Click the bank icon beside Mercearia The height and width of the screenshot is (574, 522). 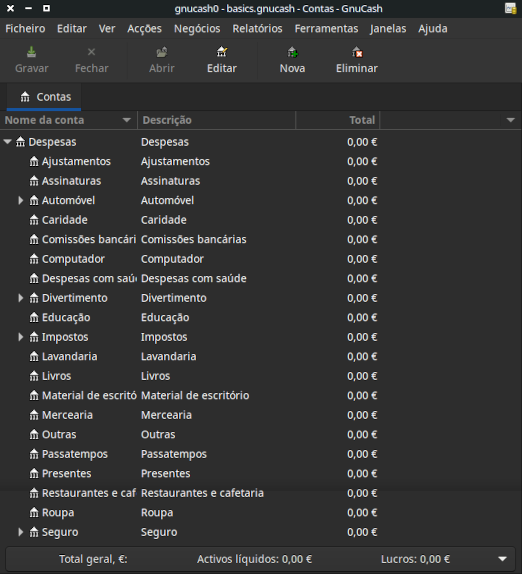tap(34, 415)
